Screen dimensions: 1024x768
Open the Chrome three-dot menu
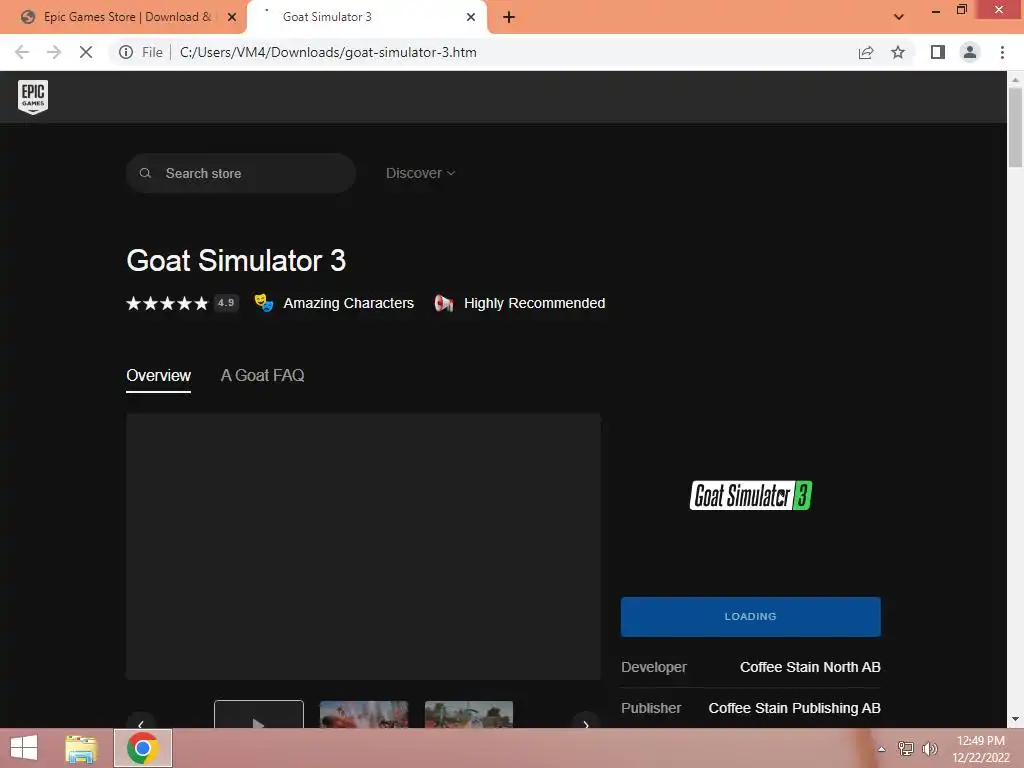(x=1002, y=52)
